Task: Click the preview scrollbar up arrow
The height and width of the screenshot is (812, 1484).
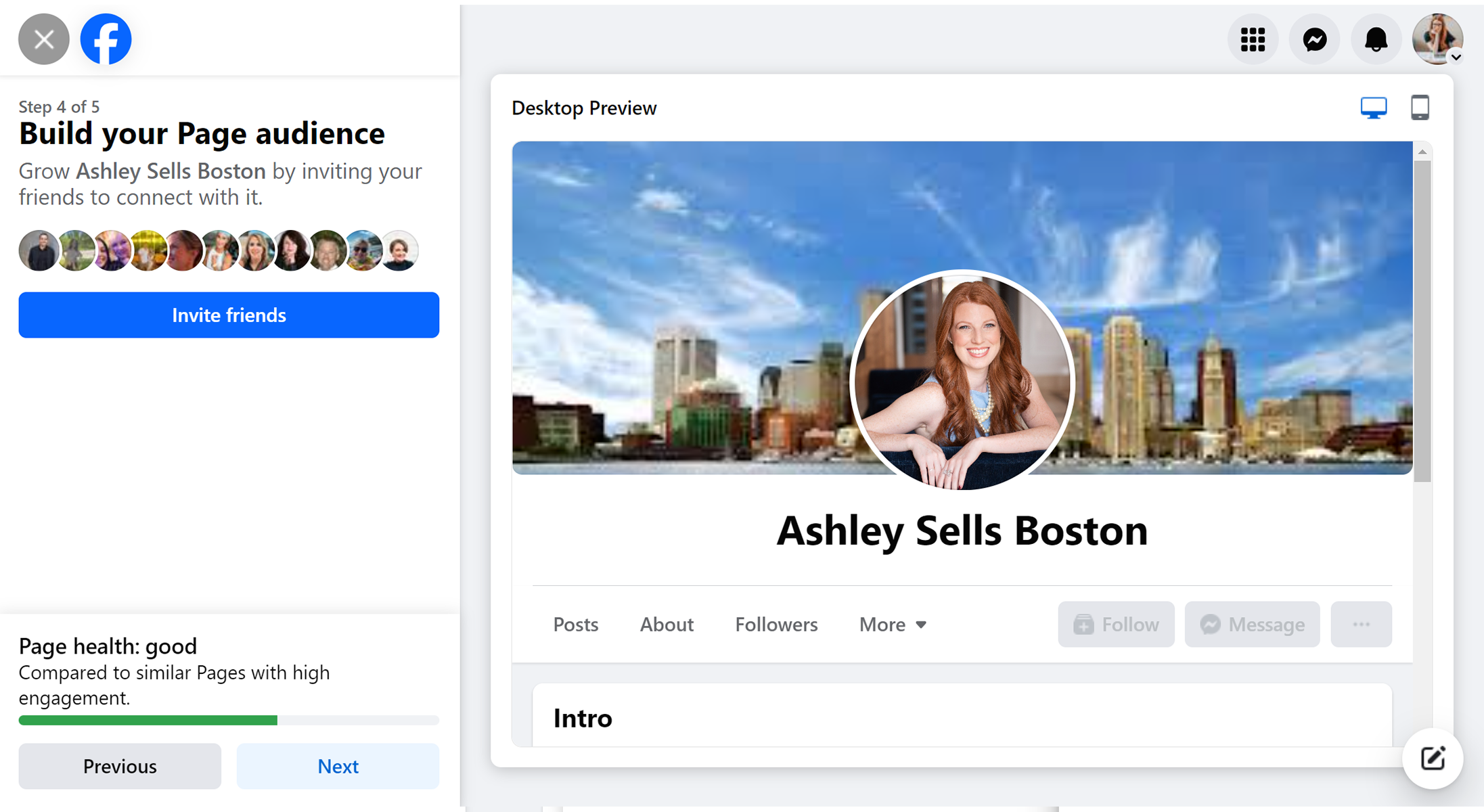Action: pyautogui.click(x=1422, y=152)
